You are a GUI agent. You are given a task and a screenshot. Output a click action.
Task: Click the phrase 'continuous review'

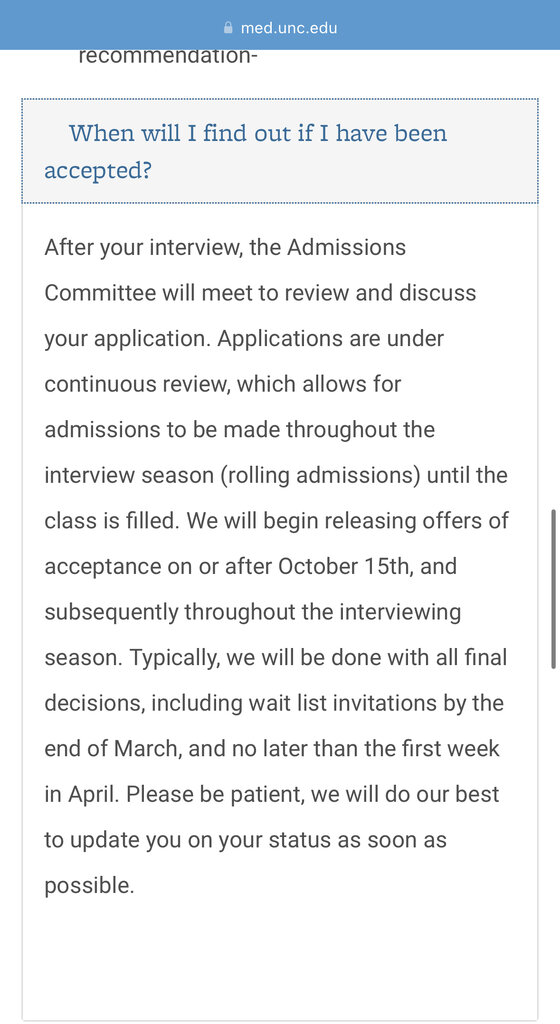point(138,384)
